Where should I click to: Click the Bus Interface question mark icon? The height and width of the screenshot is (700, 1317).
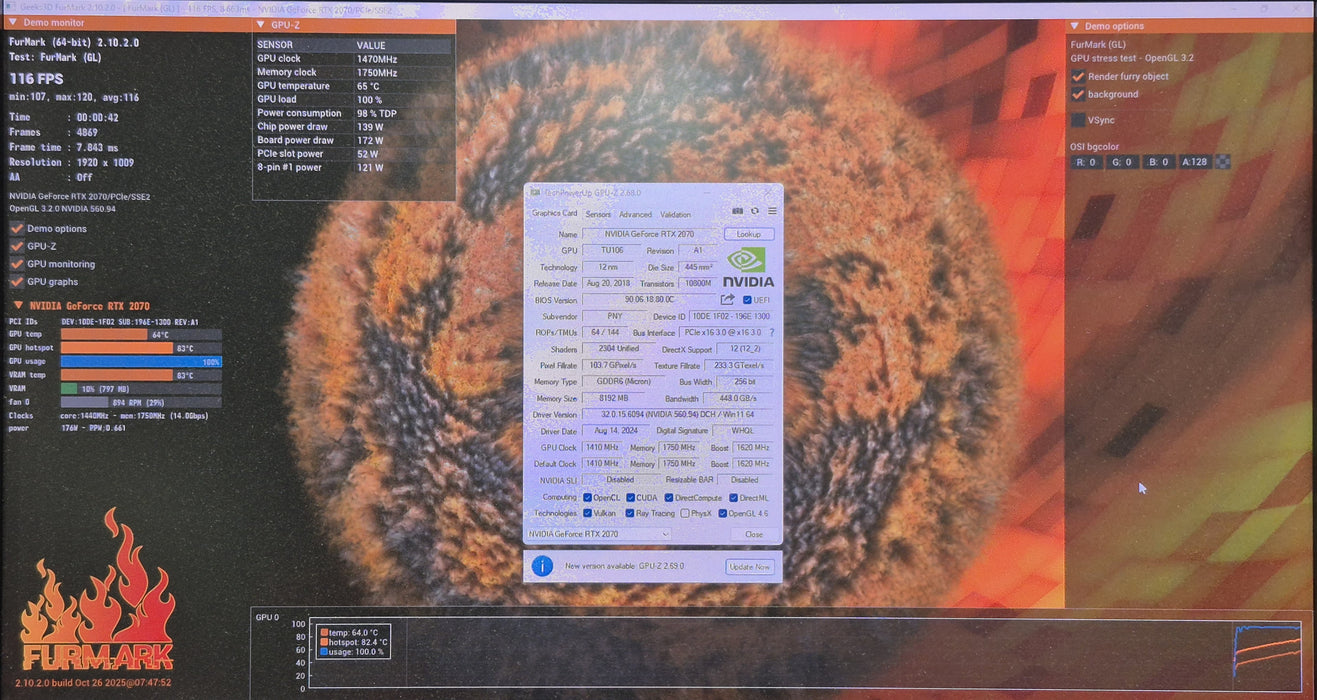(771, 332)
